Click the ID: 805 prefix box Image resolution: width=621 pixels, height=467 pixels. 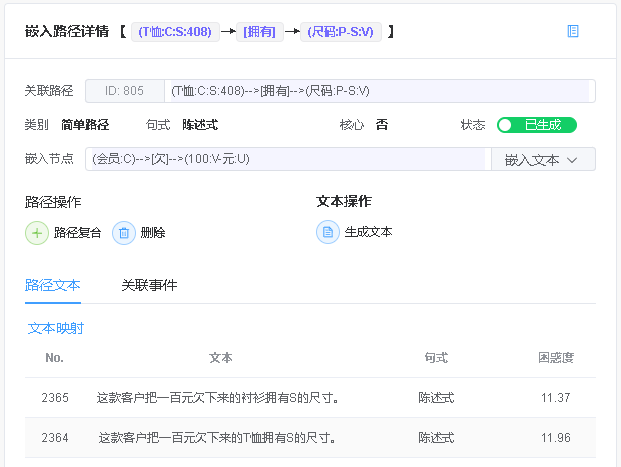pyautogui.click(x=125, y=91)
